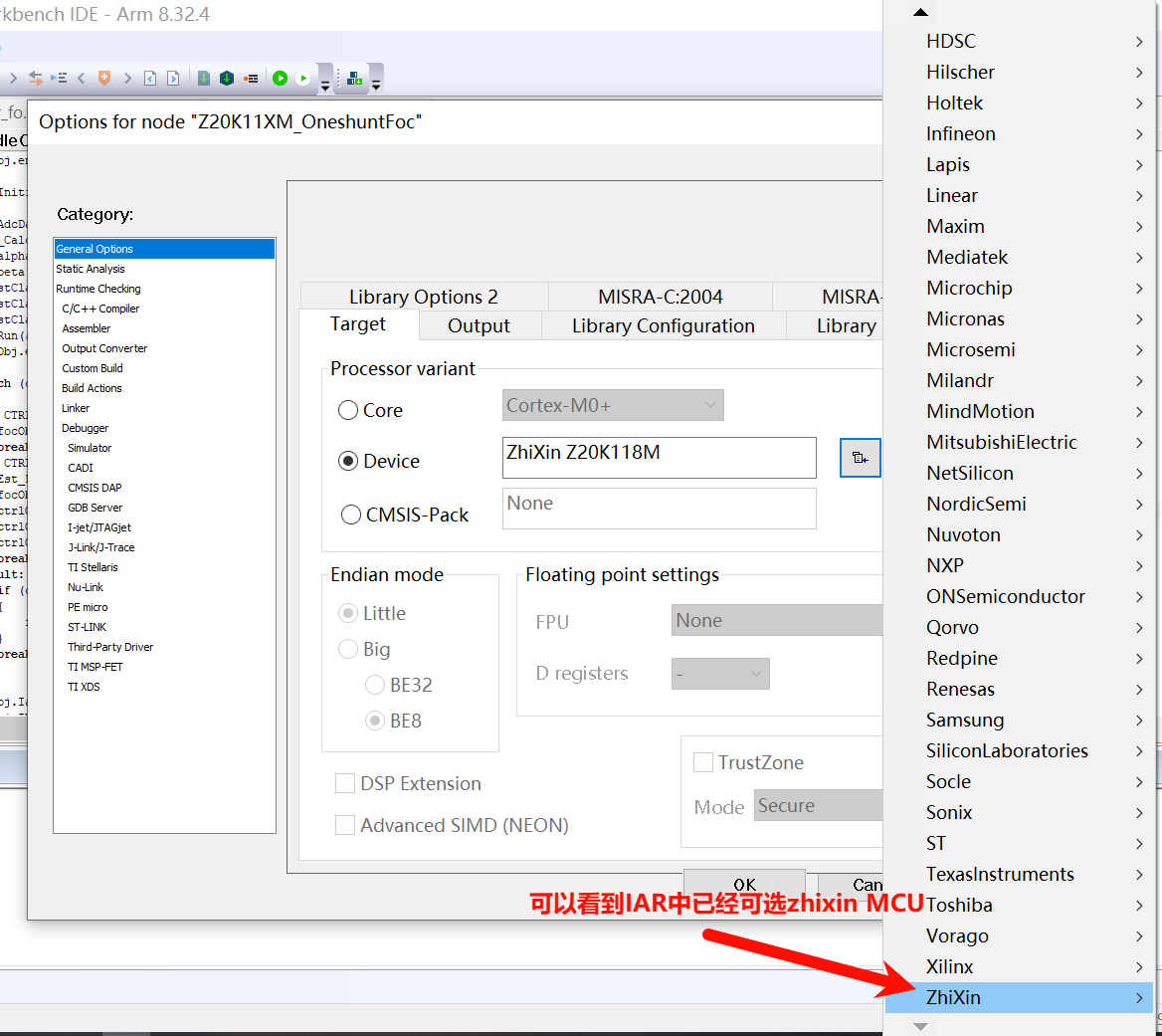Select Little endian mode radio button
The height and width of the screenshot is (1036, 1162).
point(347,613)
